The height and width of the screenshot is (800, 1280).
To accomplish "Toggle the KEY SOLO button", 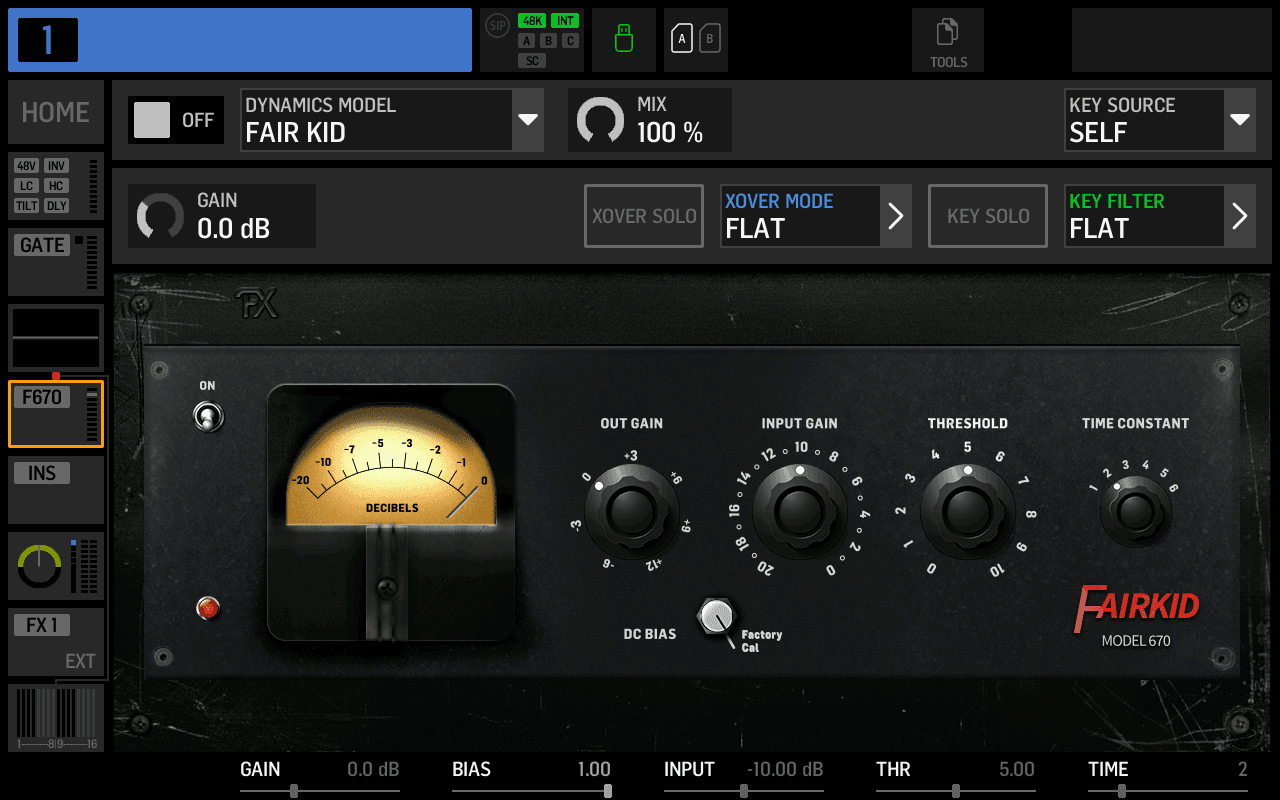I will pyautogui.click(x=988, y=216).
